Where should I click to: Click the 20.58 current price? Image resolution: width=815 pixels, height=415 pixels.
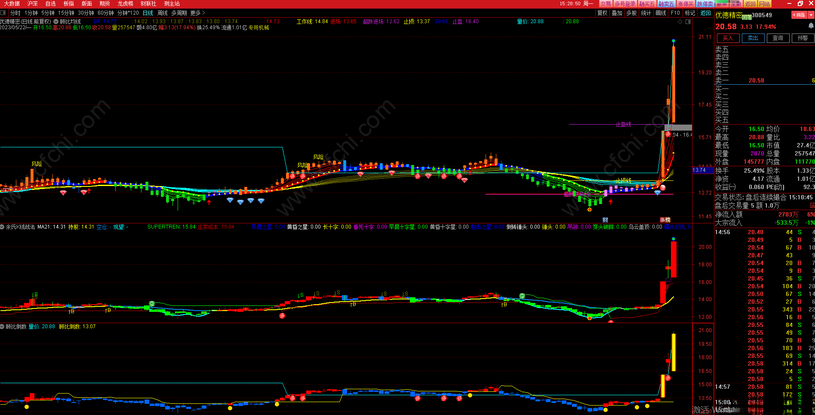click(x=726, y=27)
